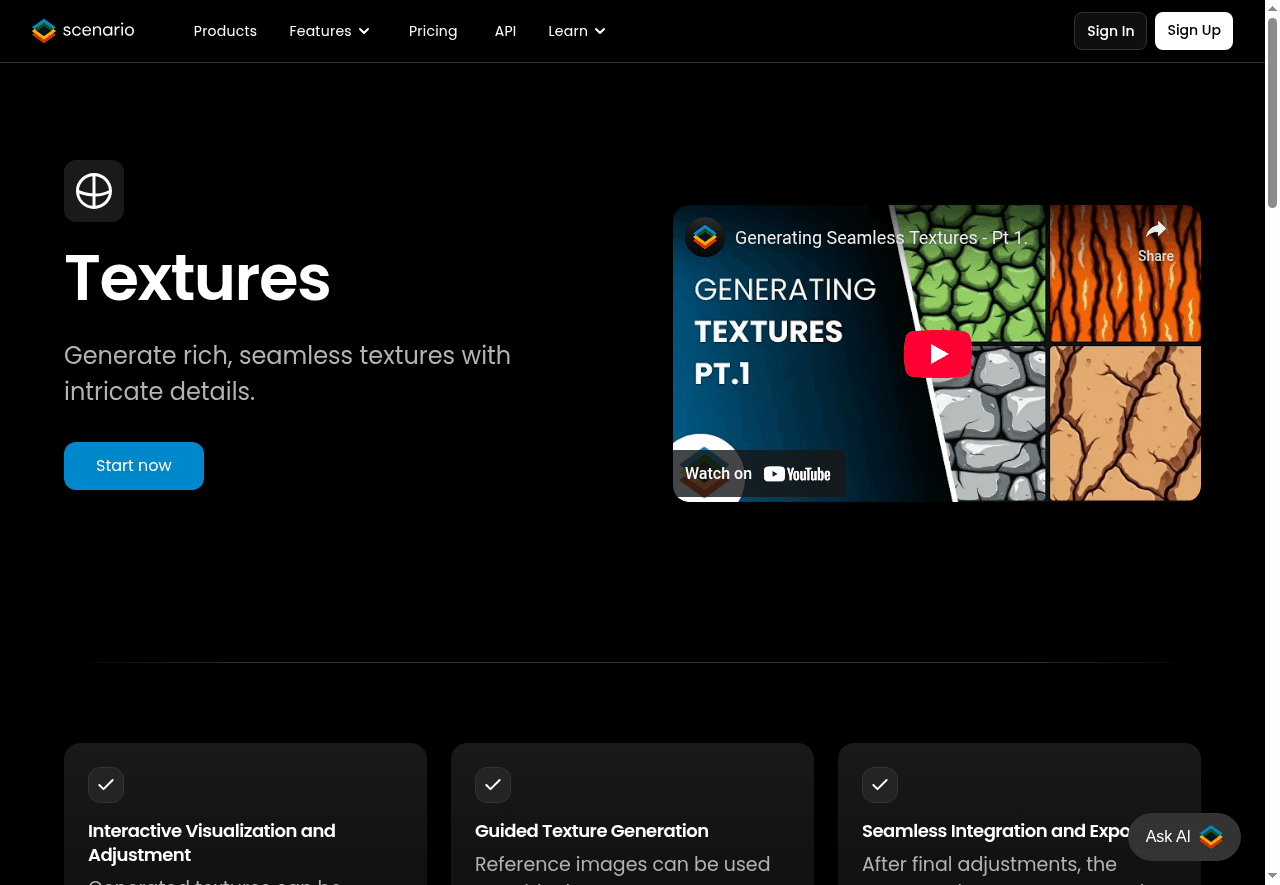Click the blue Start now button
The image size is (1280, 885).
[x=134, y=466]
